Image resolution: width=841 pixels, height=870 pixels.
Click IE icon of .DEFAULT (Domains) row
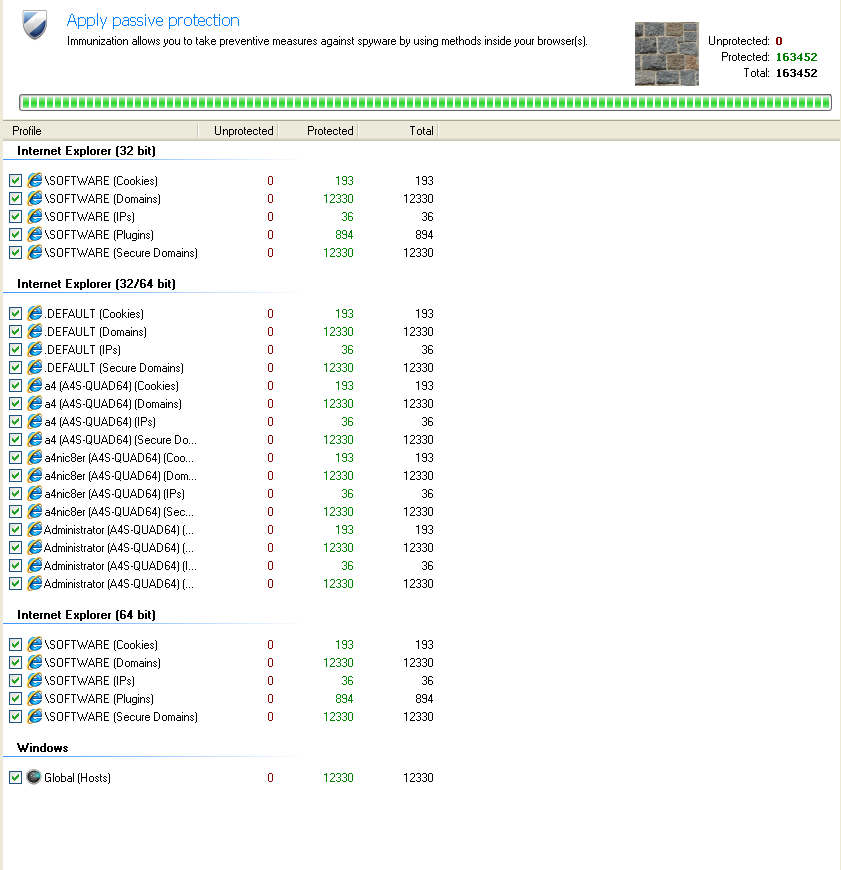tap(35, 331)
